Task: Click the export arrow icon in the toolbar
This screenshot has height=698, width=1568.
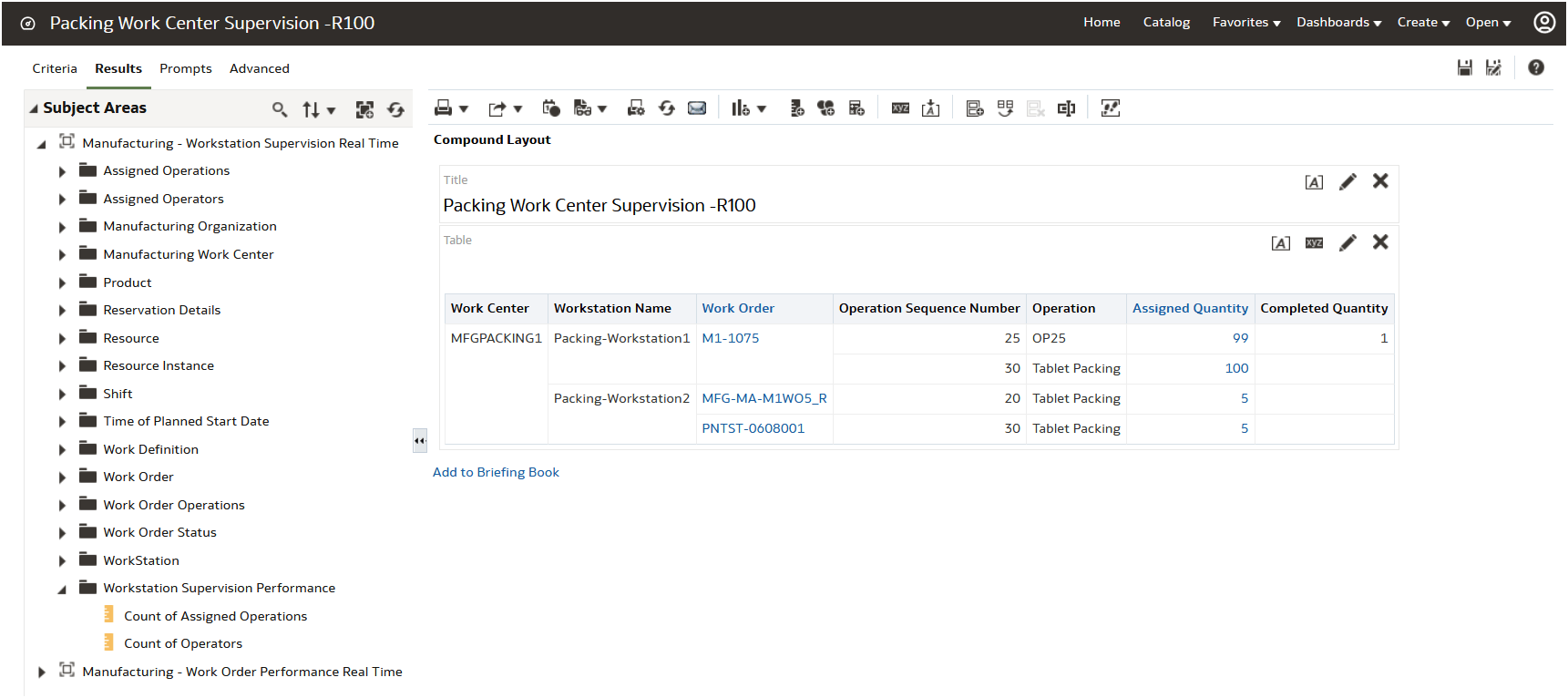Action: point(497,109)
